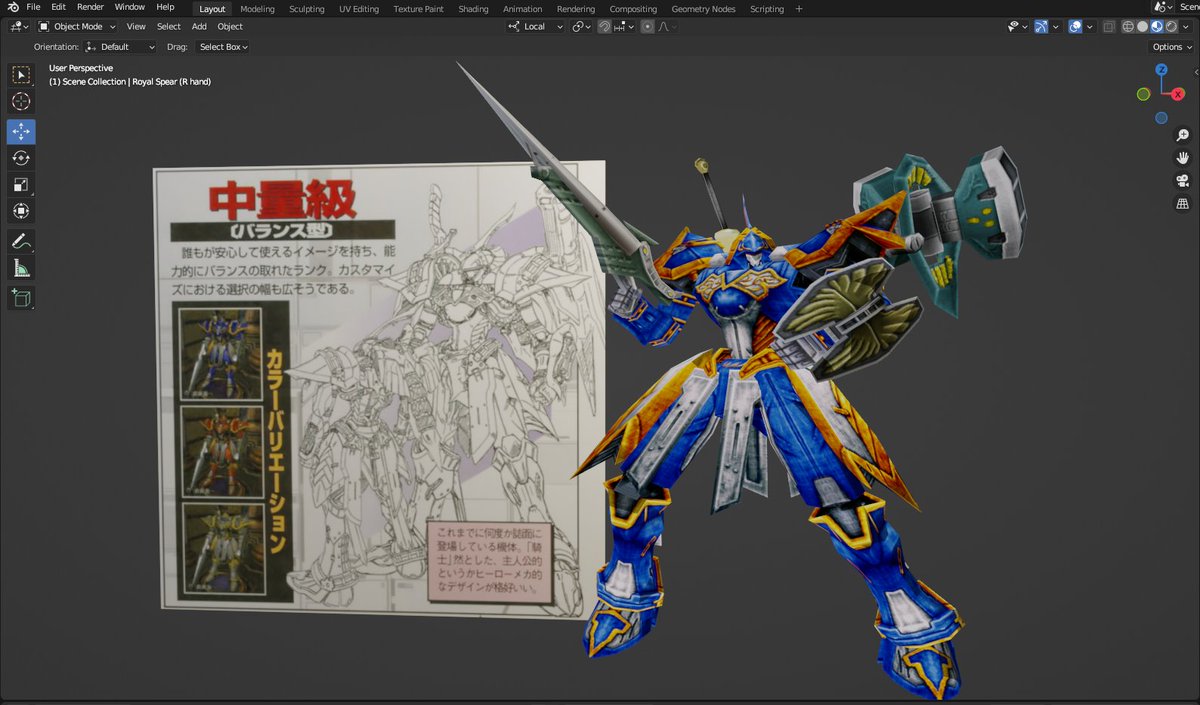Open the editor type dropdown
The image size is (1200, 705).
[x=20, y=27]
